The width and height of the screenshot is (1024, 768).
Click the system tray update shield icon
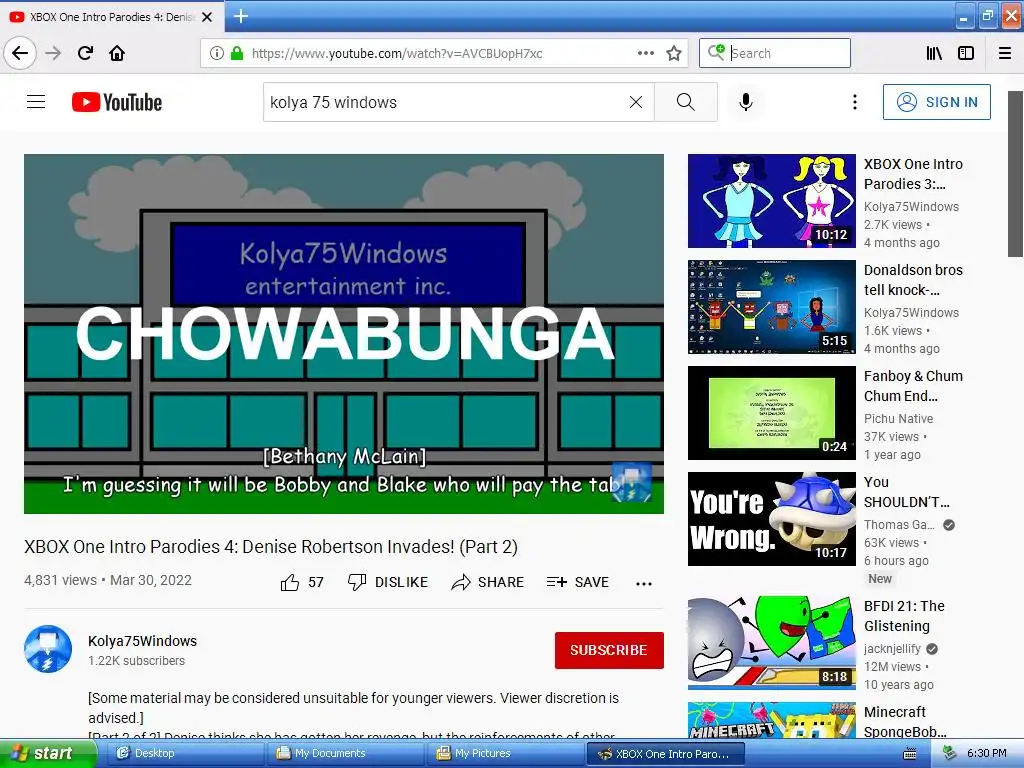click(949, 753)
